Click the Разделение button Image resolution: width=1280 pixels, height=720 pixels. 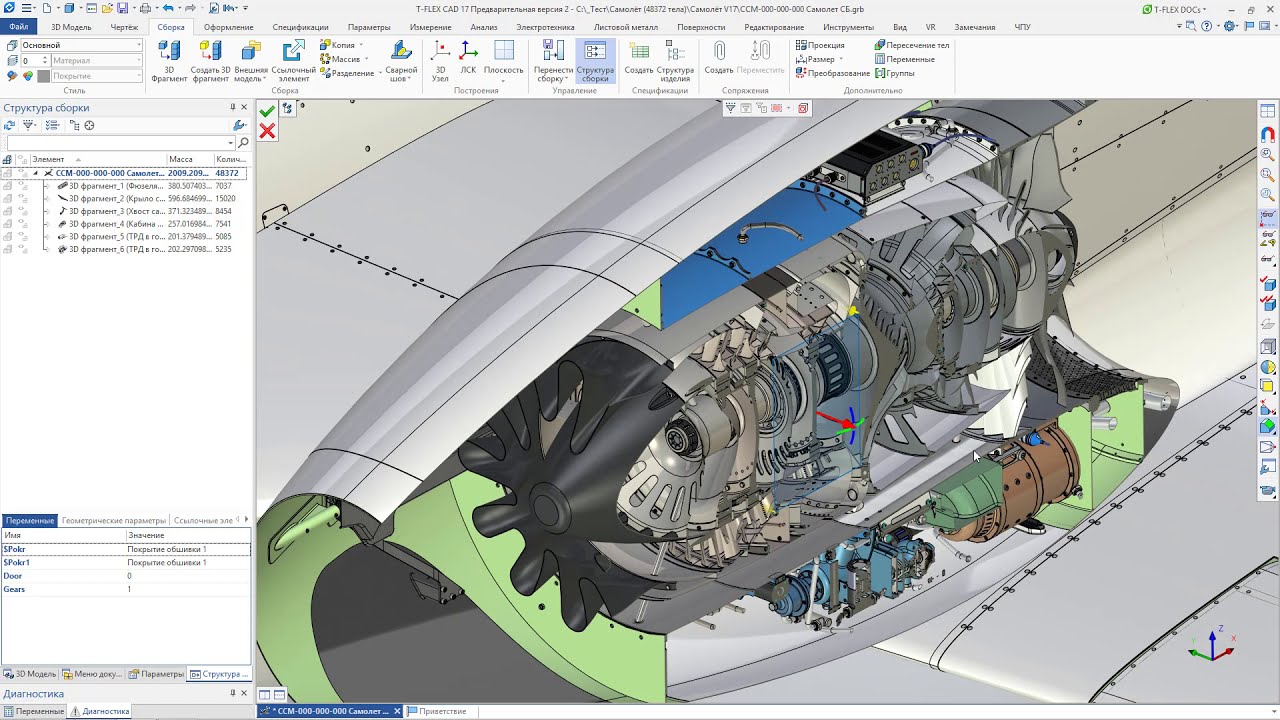pyautogui.click(x=347, y=73)
